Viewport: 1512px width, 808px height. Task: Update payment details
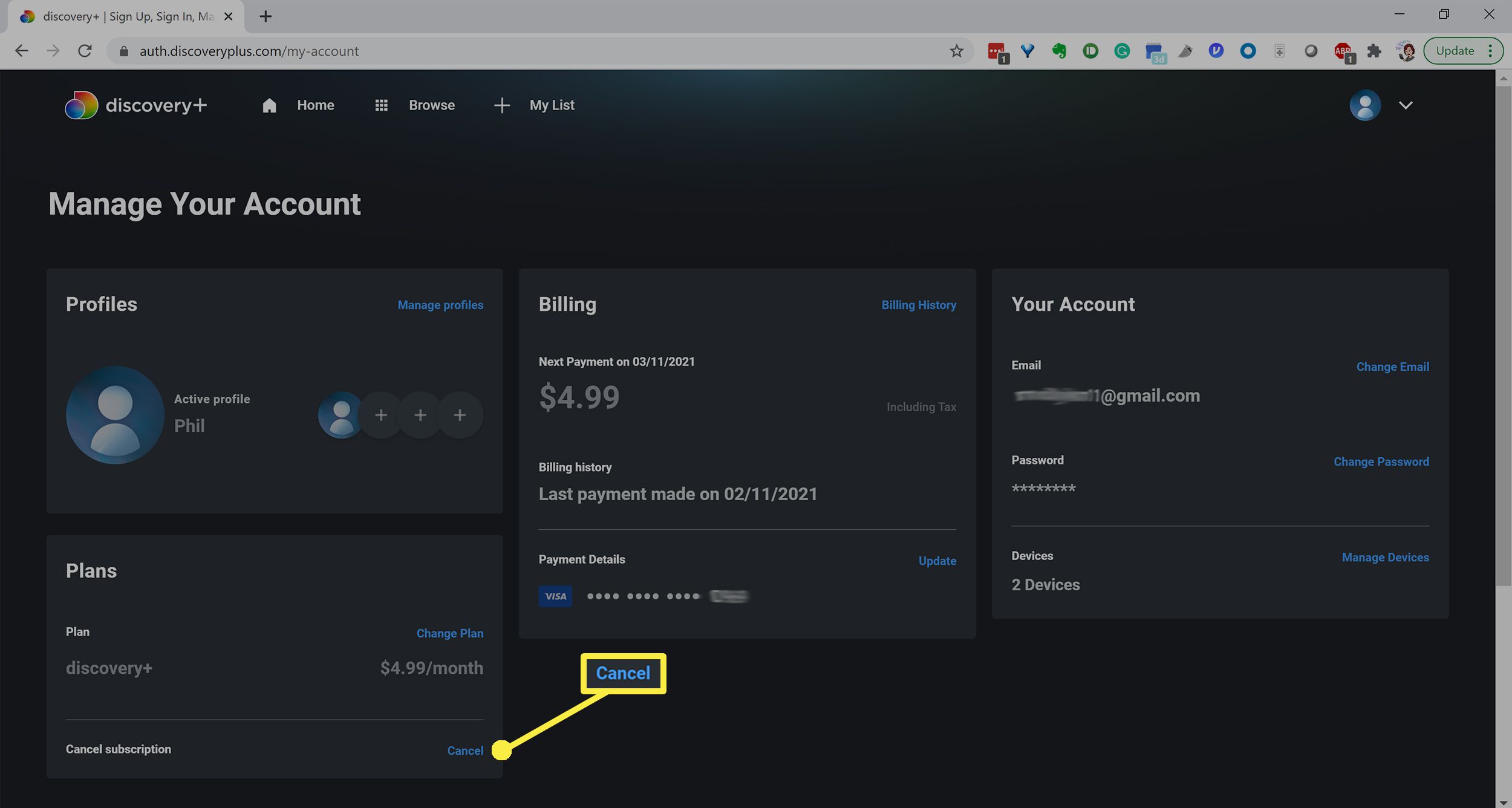(x=937, y=561)
